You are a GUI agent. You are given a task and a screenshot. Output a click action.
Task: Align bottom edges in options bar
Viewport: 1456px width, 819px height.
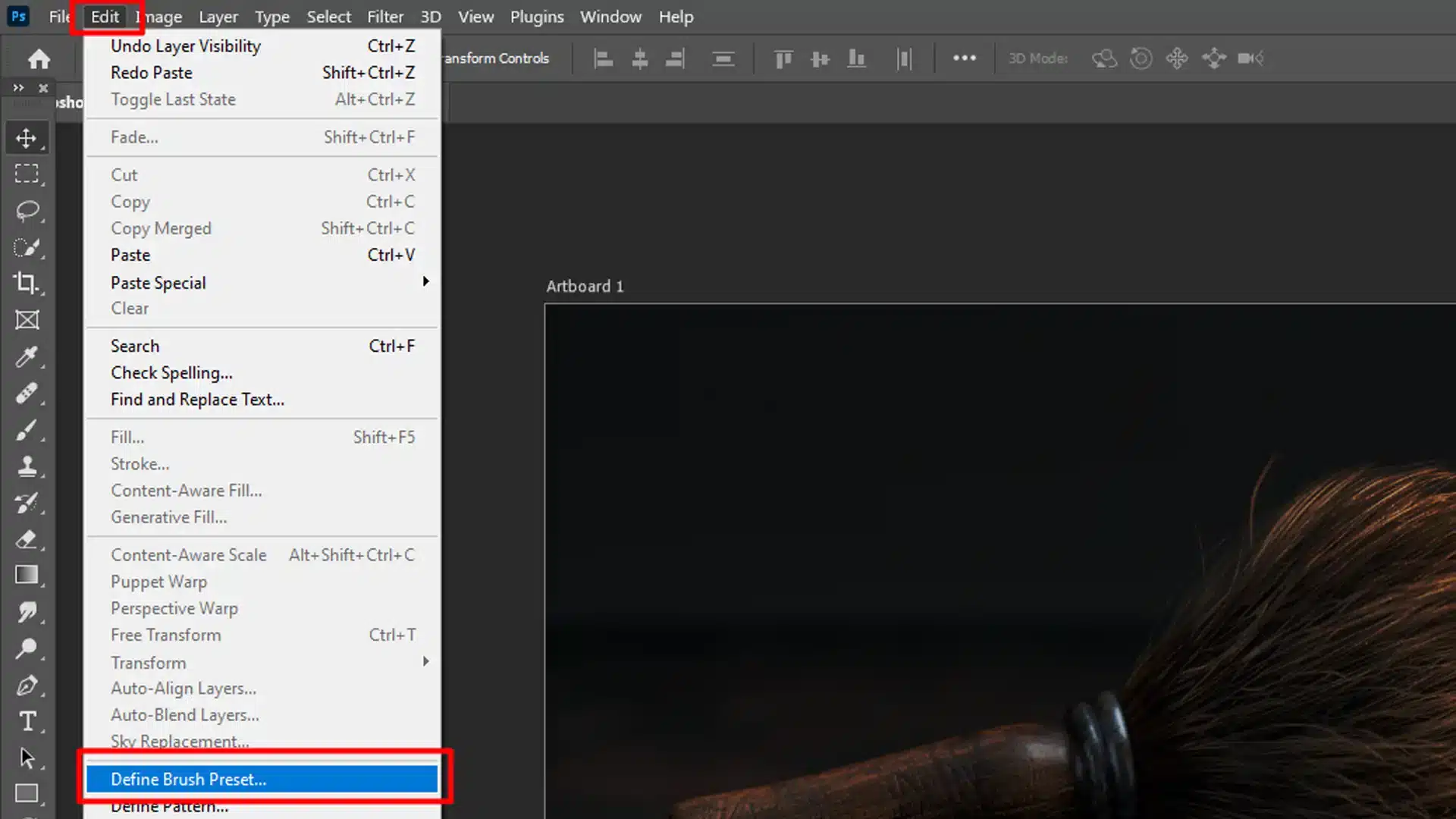(856, 58)
